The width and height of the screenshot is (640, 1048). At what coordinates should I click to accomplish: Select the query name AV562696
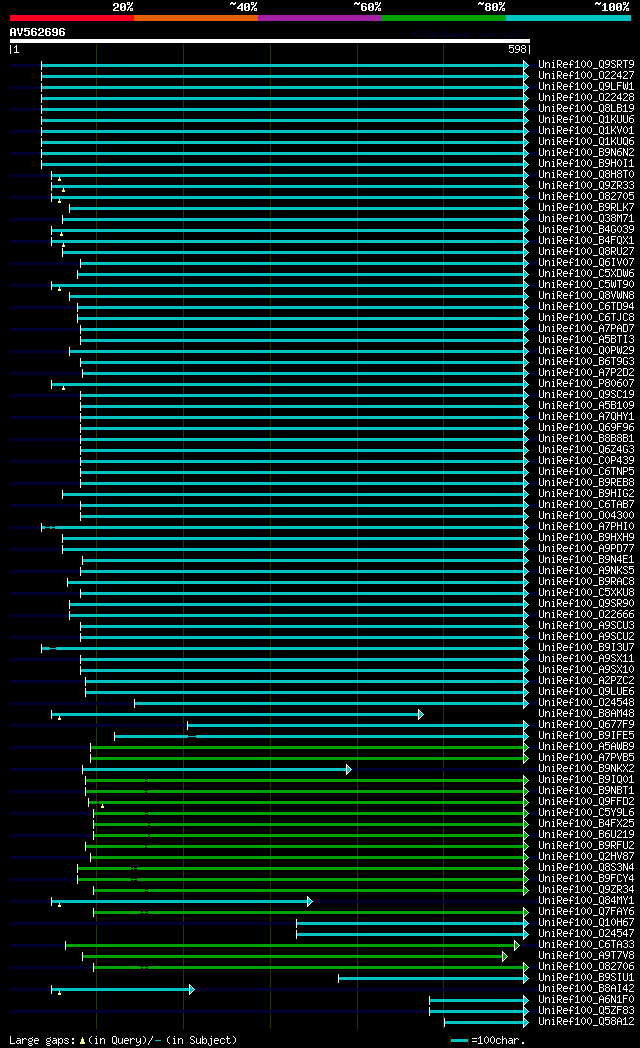[37, 32]
